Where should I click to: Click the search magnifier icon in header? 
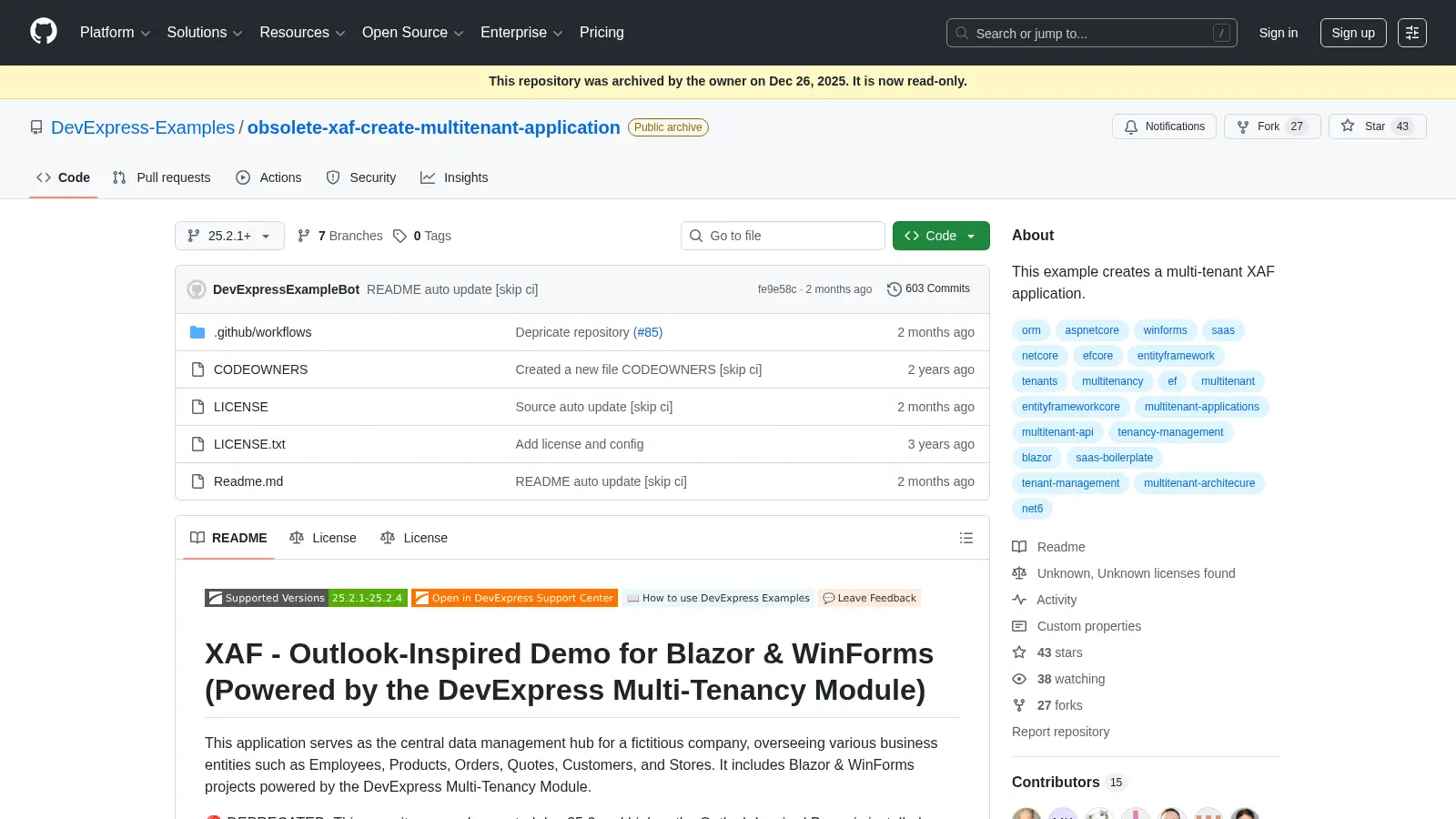[x=962, y=33]
